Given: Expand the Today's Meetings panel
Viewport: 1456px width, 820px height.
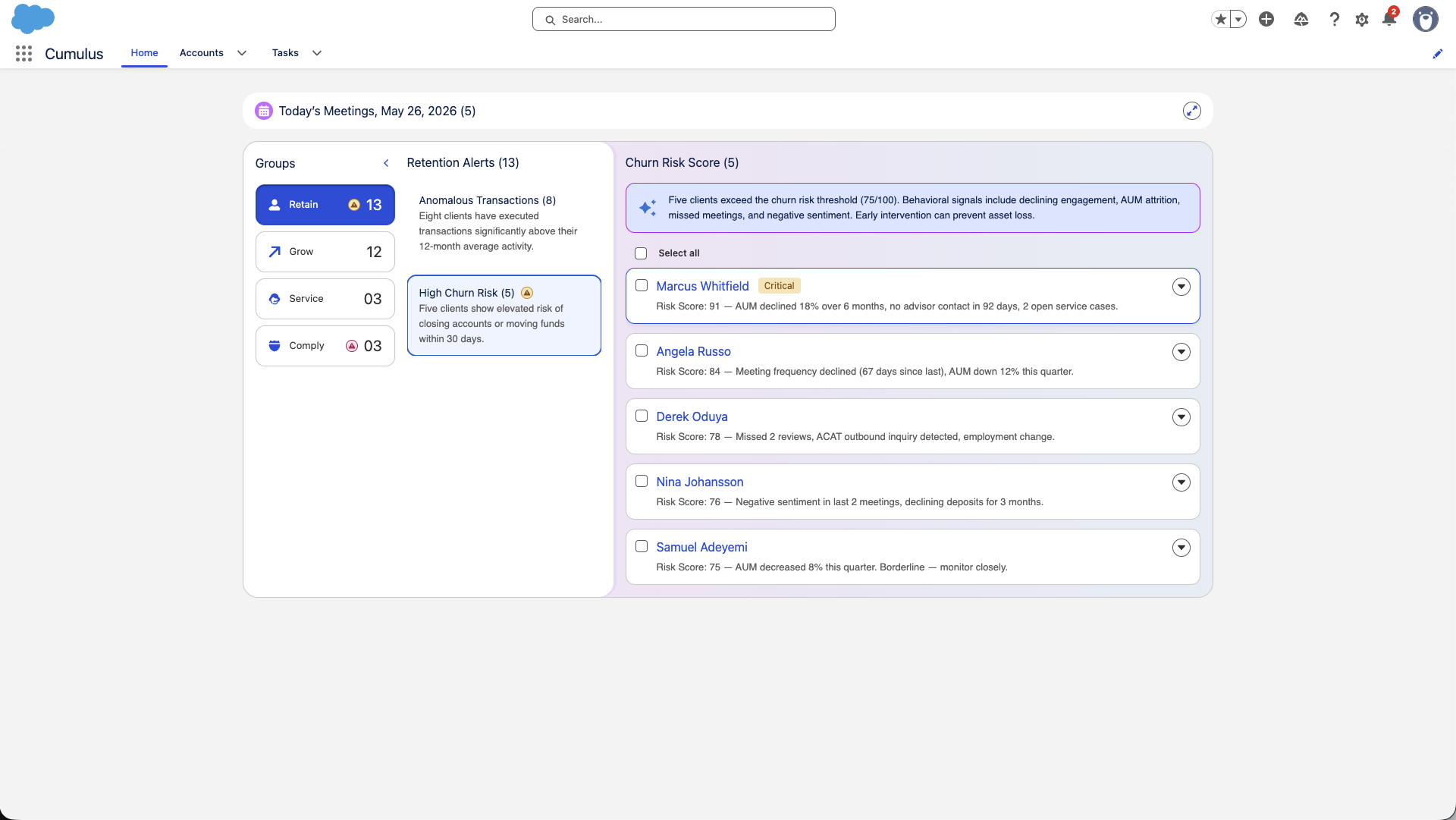Looking at the screenshot, I should (x=1192, y=111).
